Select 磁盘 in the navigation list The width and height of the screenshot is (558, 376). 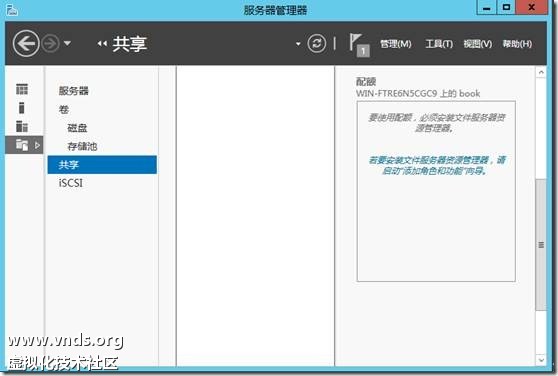point(77,128)
